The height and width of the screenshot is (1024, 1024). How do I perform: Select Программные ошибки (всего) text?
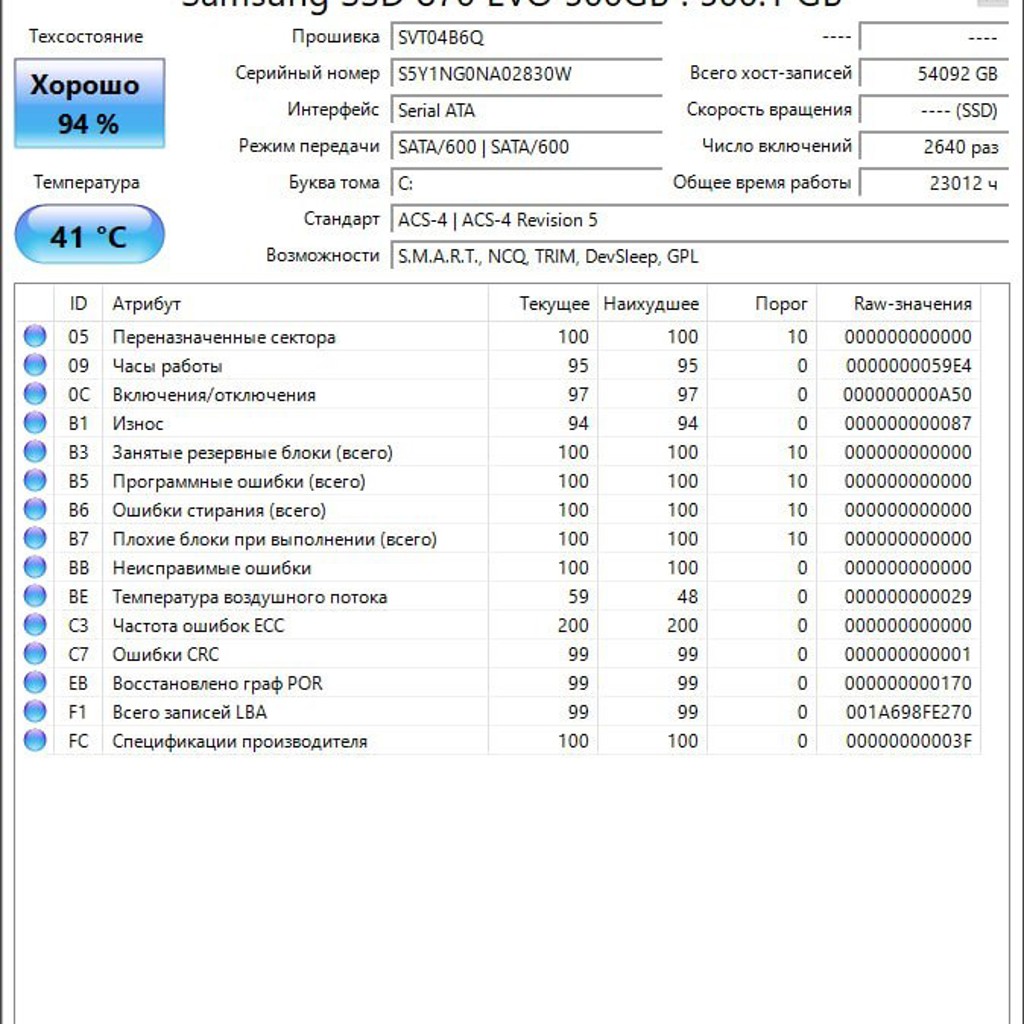[239, 481]
